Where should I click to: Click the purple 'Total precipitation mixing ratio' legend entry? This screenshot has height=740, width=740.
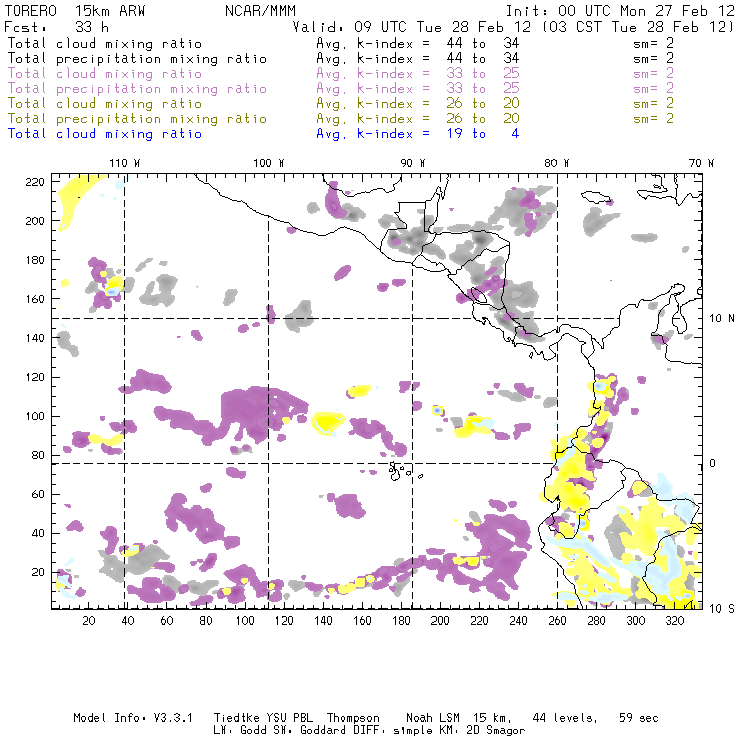point(137,89)
